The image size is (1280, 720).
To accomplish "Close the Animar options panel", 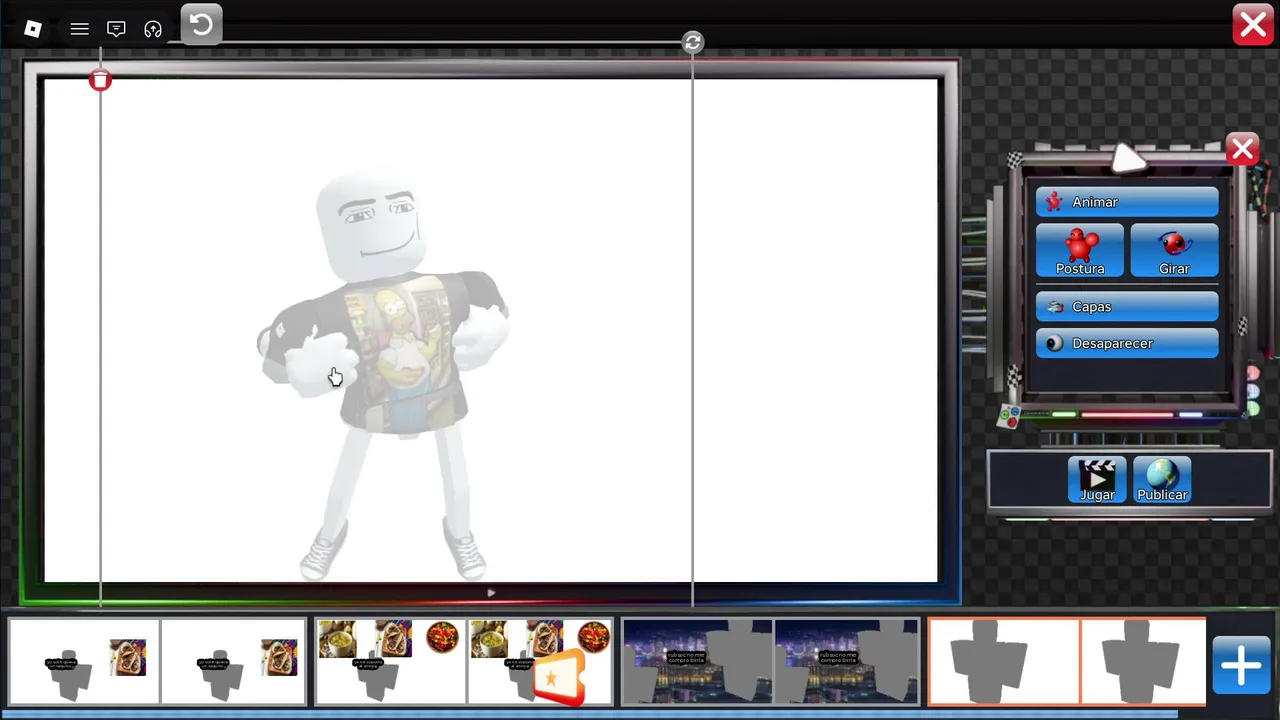I will [1242, 150].
